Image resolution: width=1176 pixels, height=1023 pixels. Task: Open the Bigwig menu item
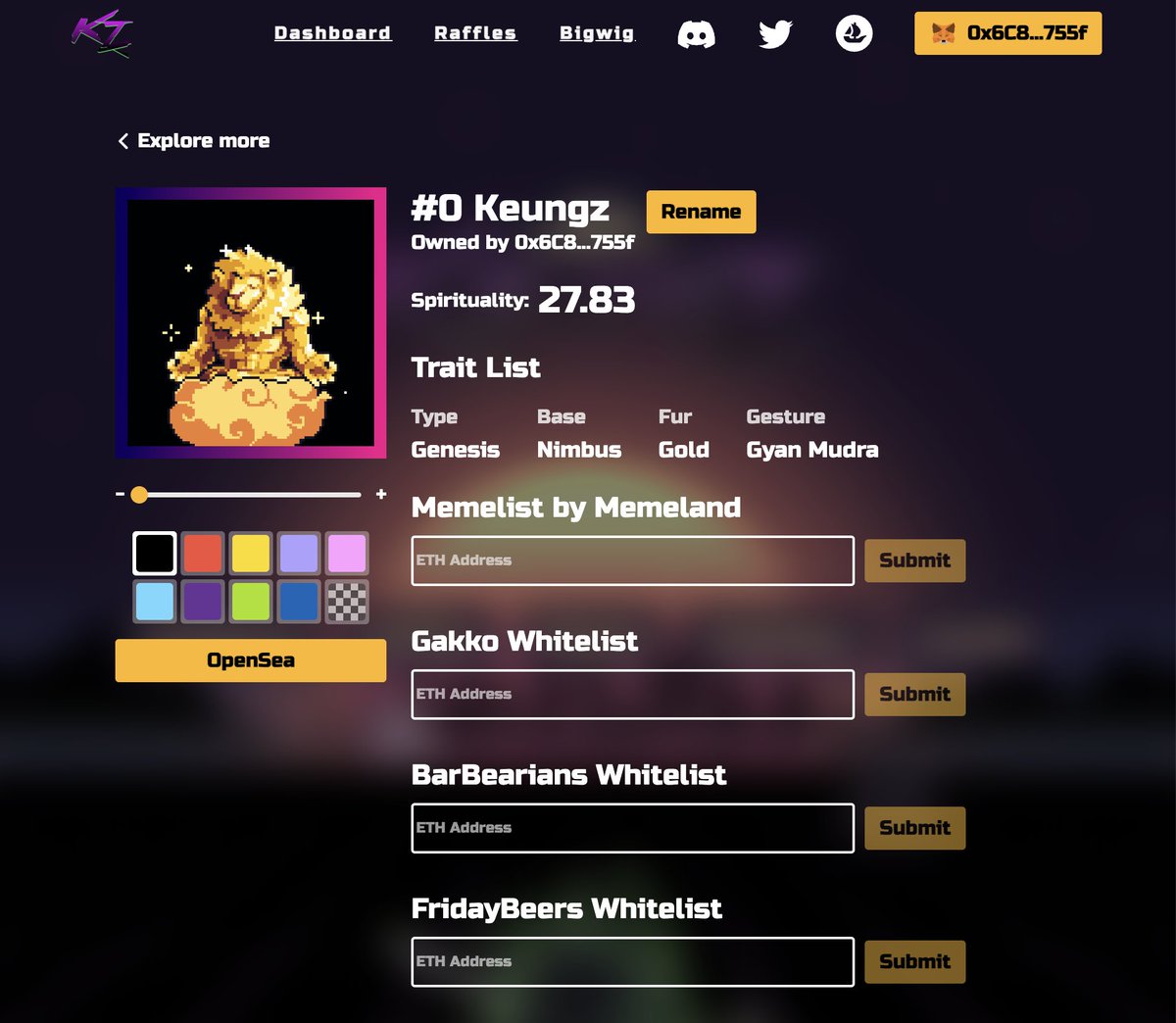[x=596, y=32]
